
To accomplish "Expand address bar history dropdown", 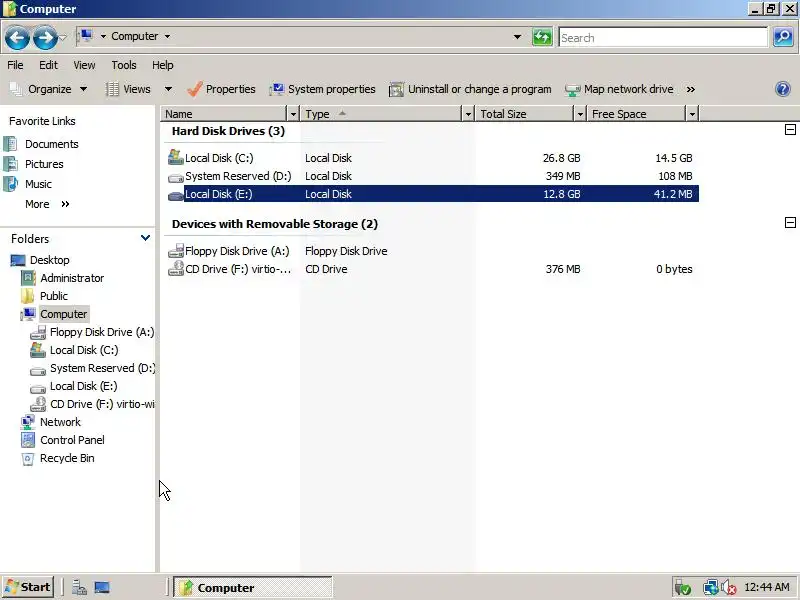I will pyautogui.click(x=517, y=37).
